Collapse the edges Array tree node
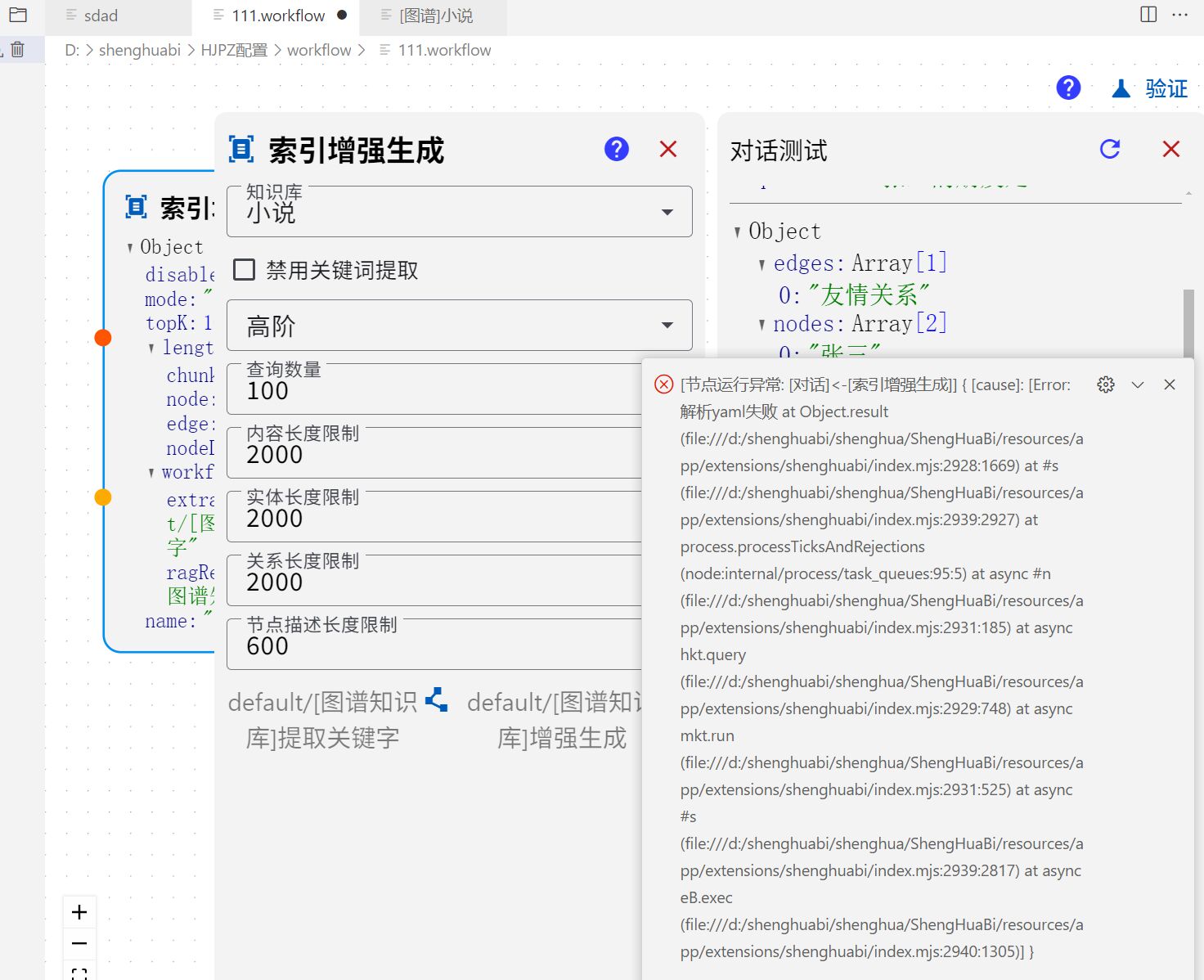The image size is (1204, 980). 762,264
